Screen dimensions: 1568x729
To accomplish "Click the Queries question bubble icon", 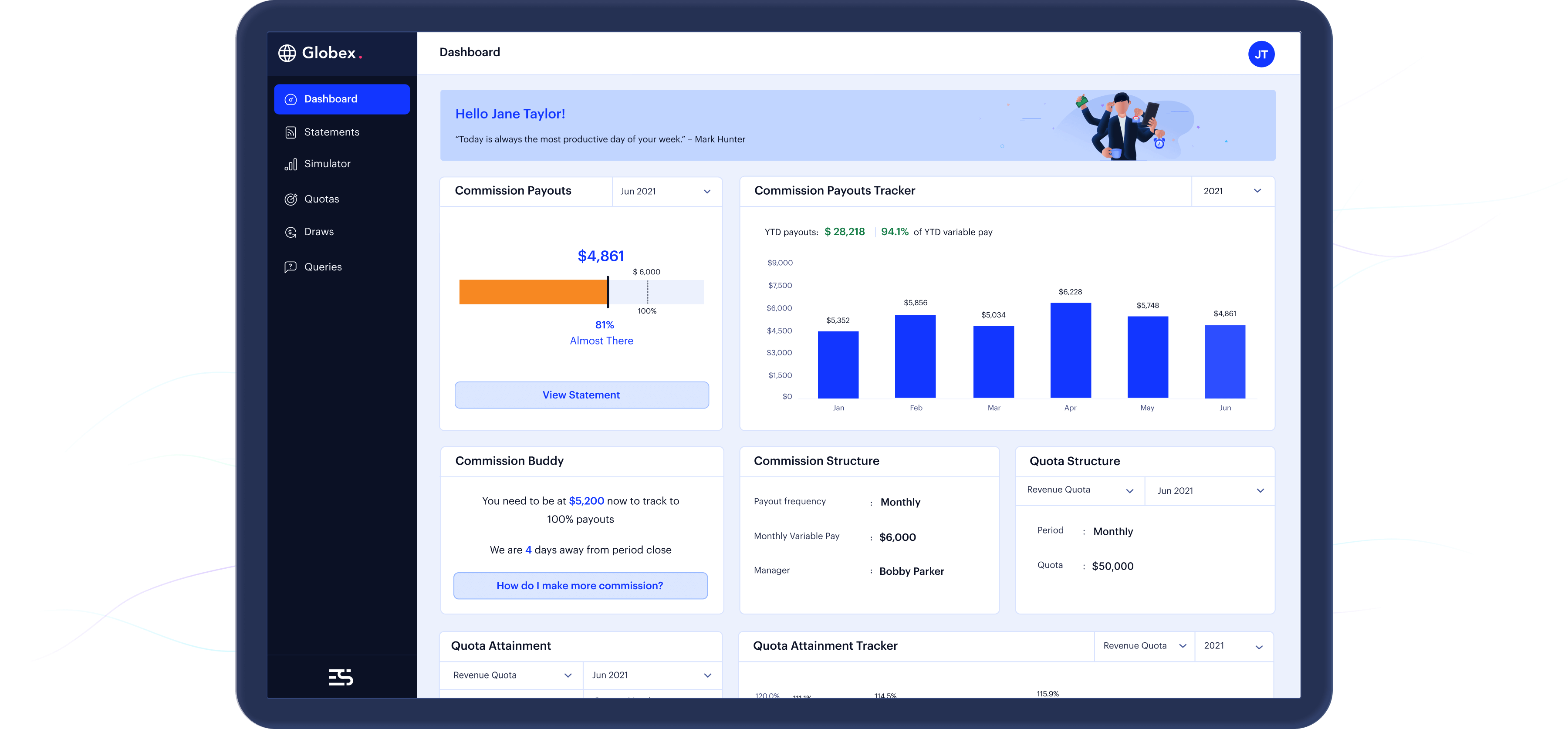I will click(291, 267).
